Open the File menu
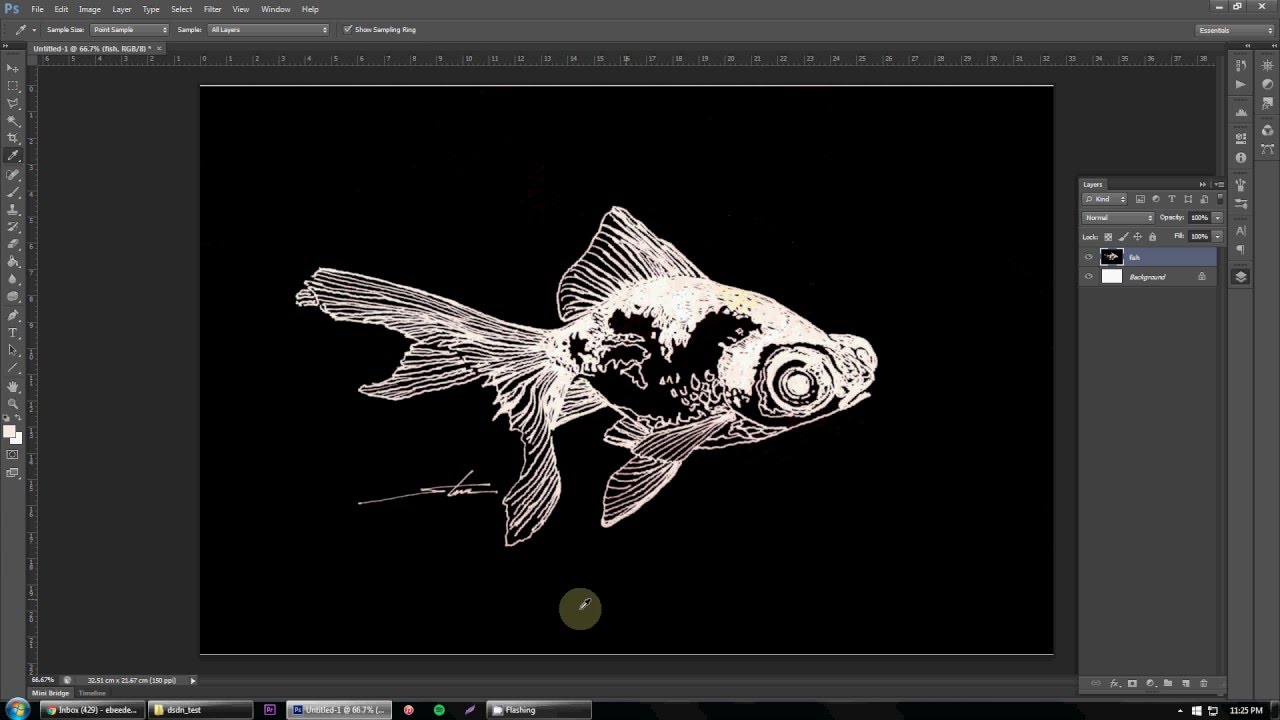This screenshot has height=720, width=1280. [37, 9]
